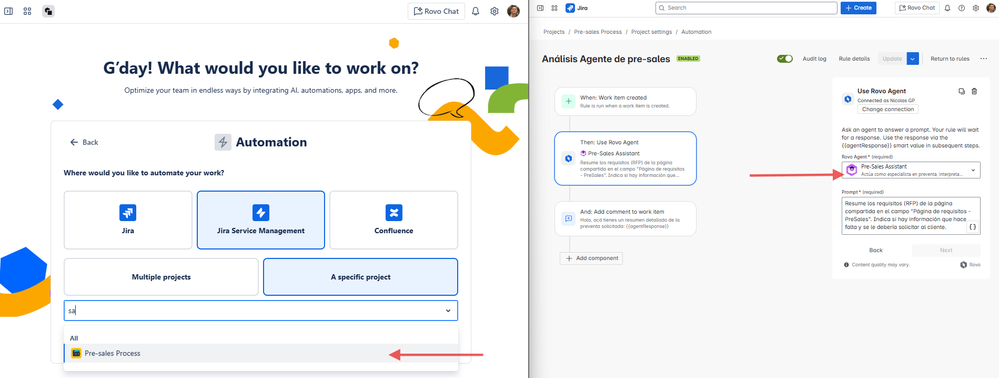Open Rule details tab
Image resolution: width=999 pixels, height=378 pixels.
(x=854, y=59)
